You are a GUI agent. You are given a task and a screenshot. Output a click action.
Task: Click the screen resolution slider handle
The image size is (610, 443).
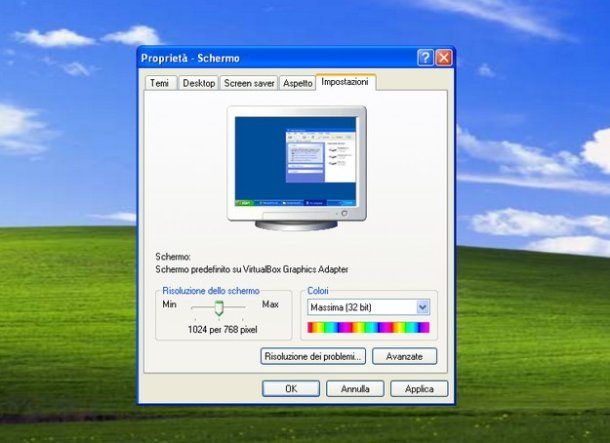tap(219, 308)
